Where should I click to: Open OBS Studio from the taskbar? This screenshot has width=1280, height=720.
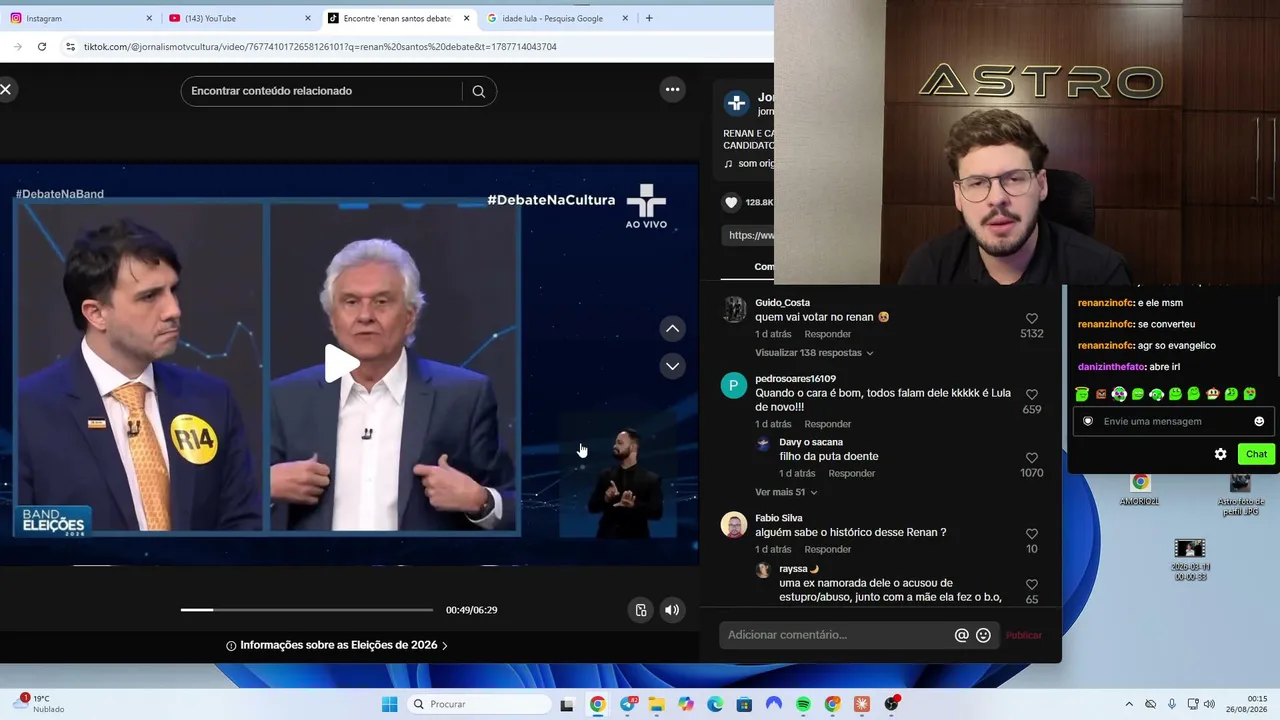tap(891, 704)
